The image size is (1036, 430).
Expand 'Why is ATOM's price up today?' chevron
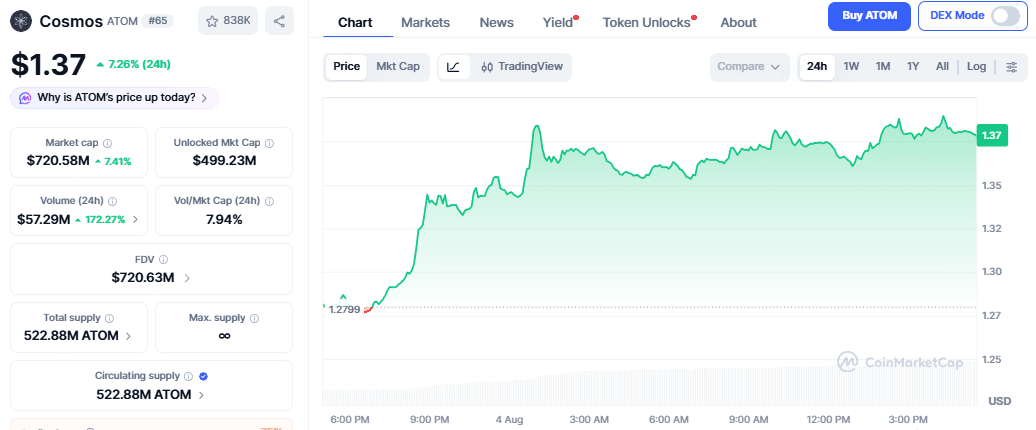click(x=204, y=98)
